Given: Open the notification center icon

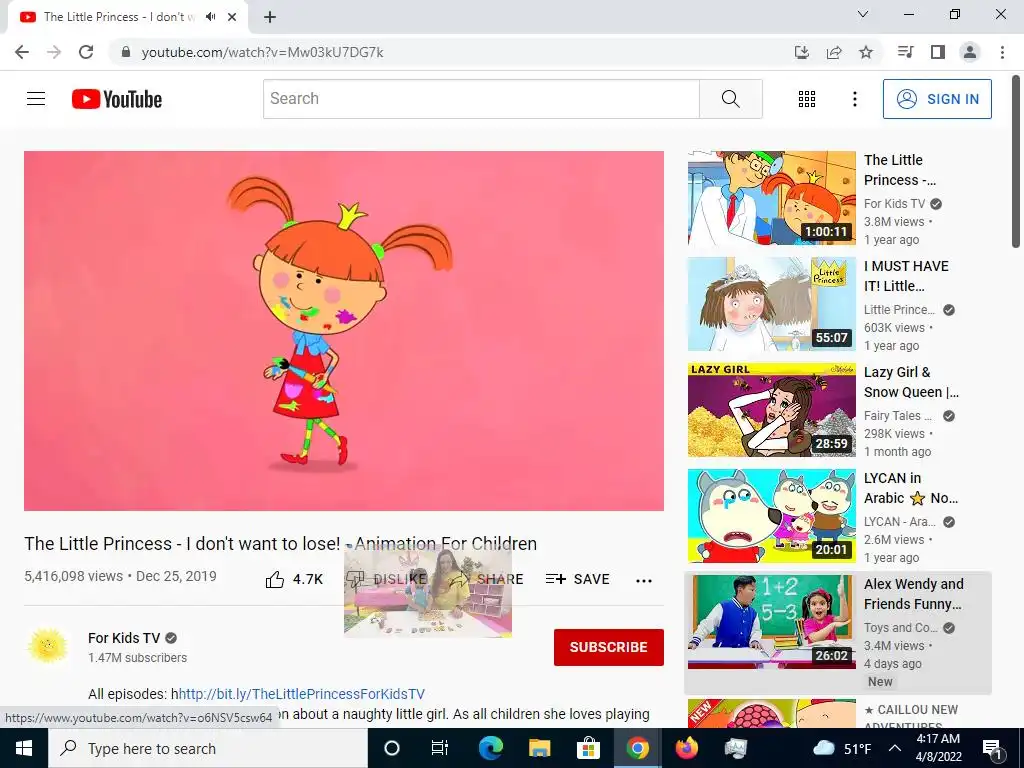Looking at the screenshot, I should tap(992, 748).
